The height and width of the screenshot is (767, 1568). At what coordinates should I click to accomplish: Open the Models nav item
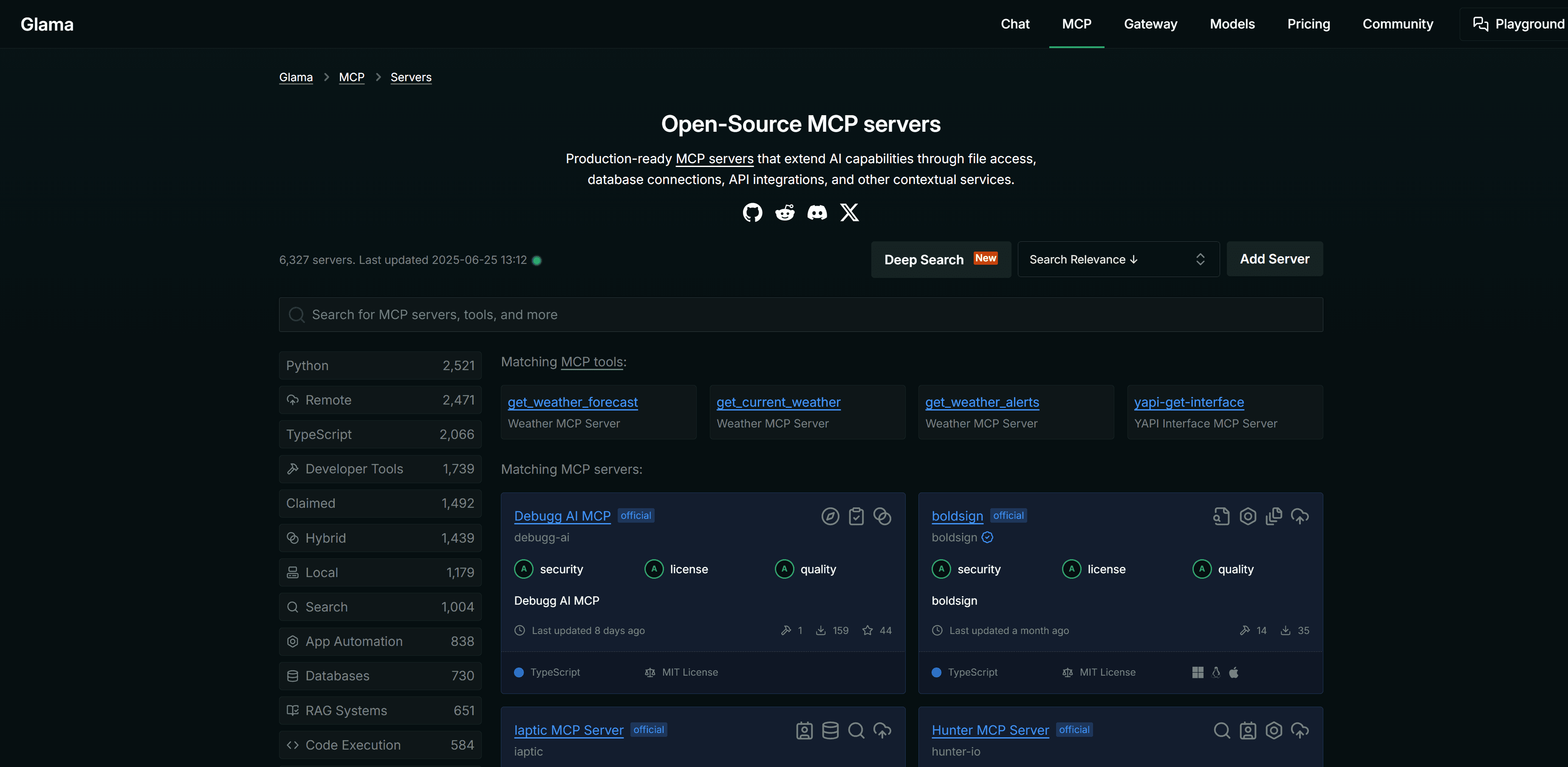point(1232,24)
